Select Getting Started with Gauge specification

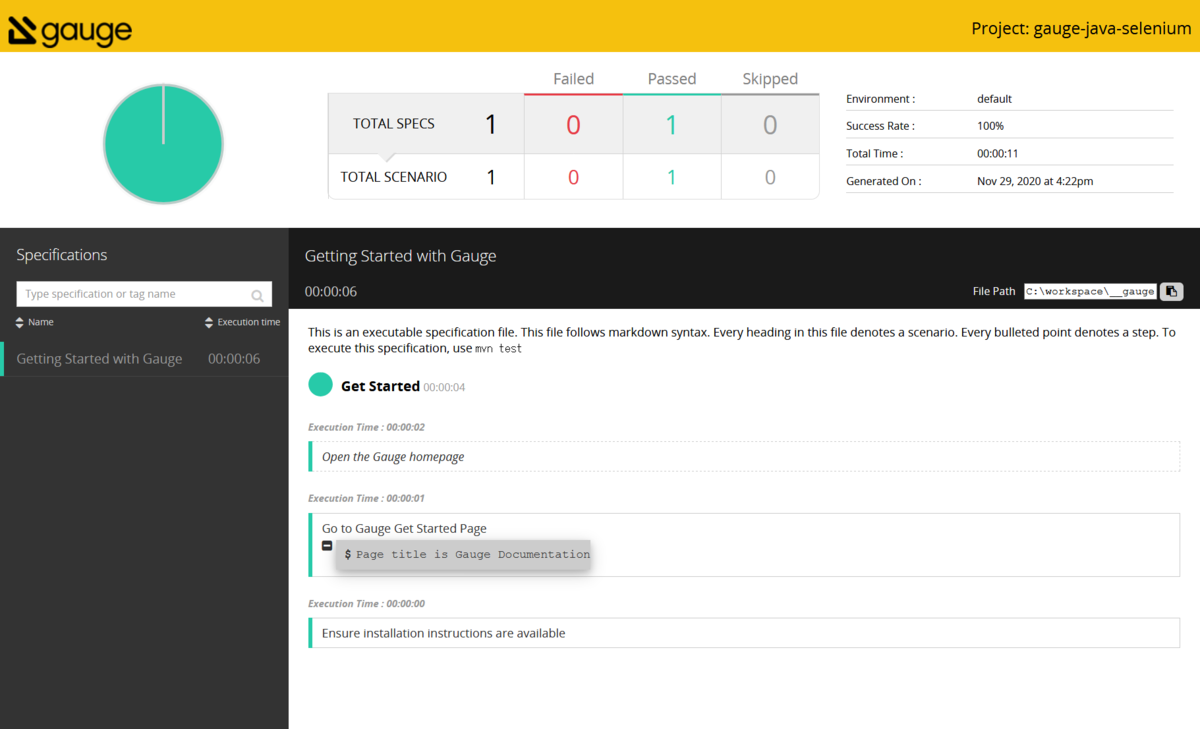tap(144, 359)
